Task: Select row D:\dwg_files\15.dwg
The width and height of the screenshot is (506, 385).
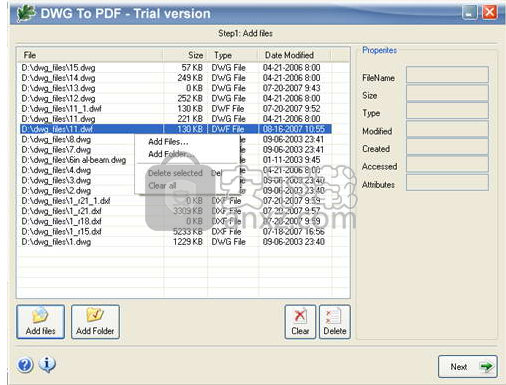Action: pos(176,68)
